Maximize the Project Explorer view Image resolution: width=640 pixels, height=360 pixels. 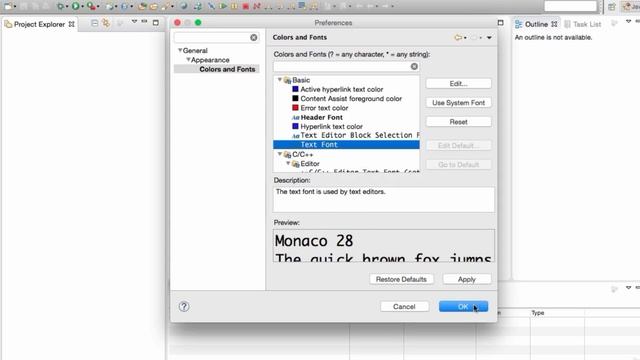pyautogui.click(x=156, y=23)
